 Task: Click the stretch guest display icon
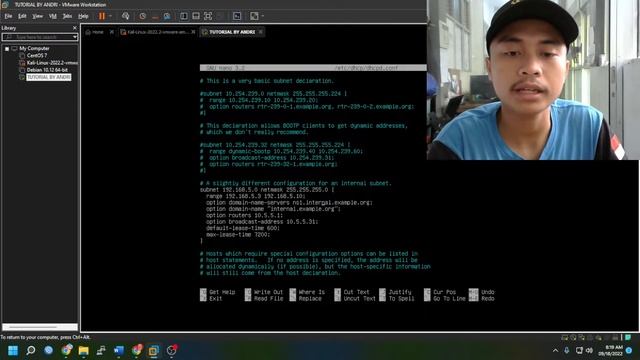pyautogui.click(x=254, y=16)
